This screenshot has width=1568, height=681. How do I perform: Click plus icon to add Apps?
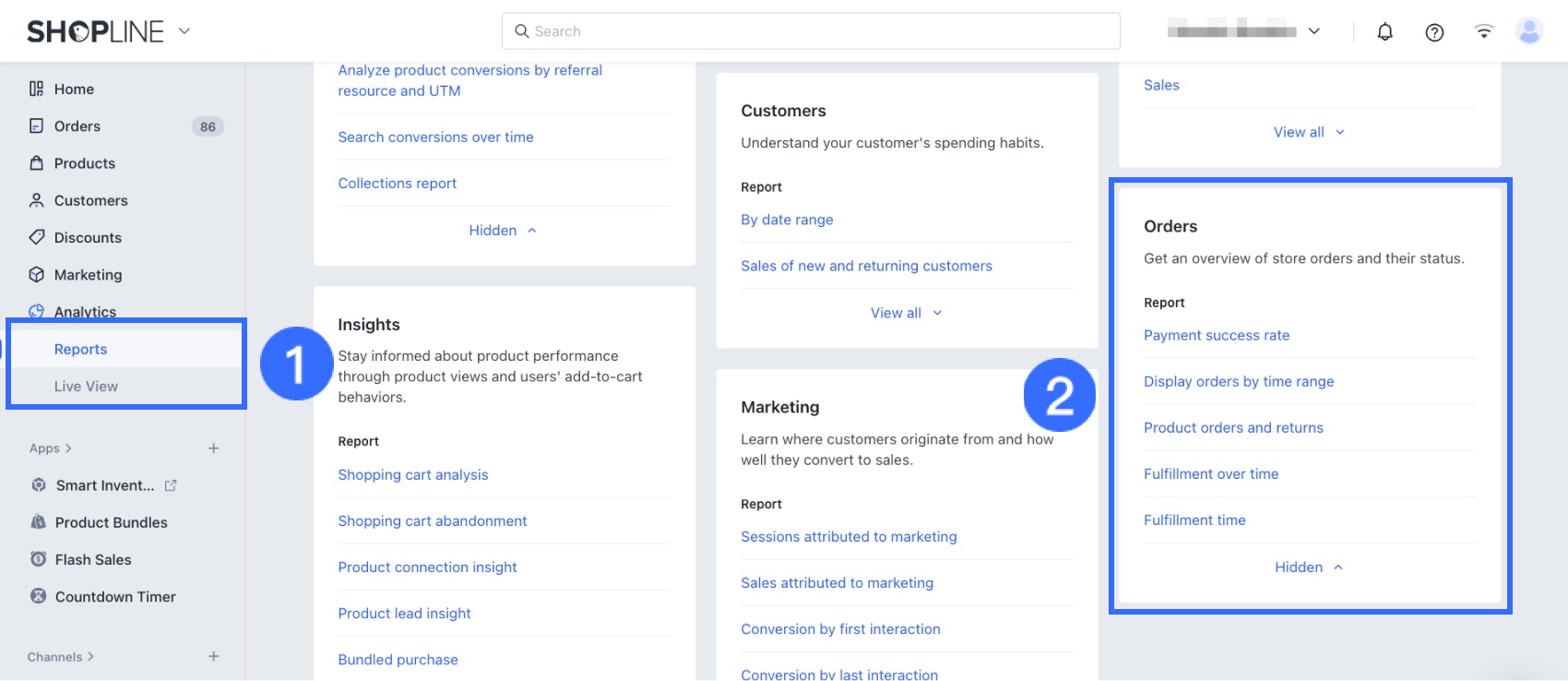[x=213, y=448]
